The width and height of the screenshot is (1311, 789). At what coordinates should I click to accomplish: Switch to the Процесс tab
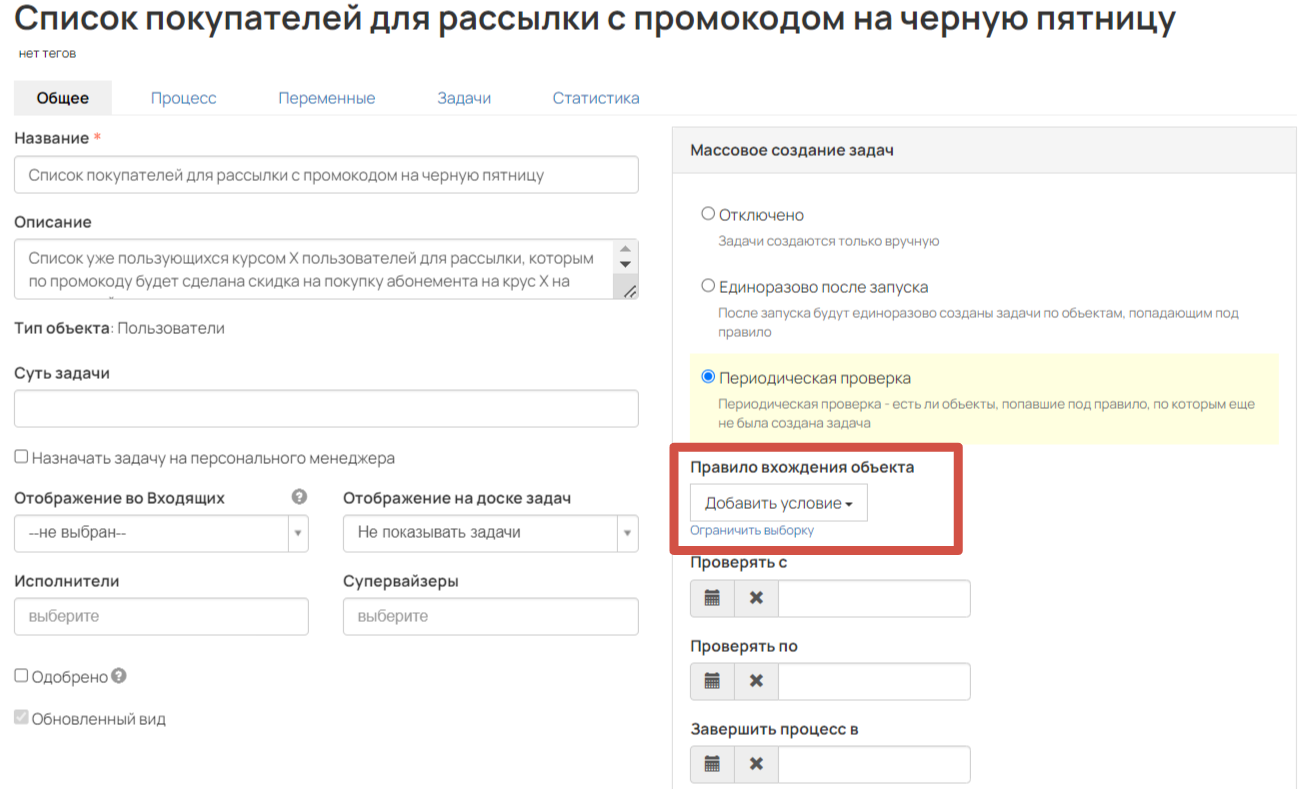[184, 98]
